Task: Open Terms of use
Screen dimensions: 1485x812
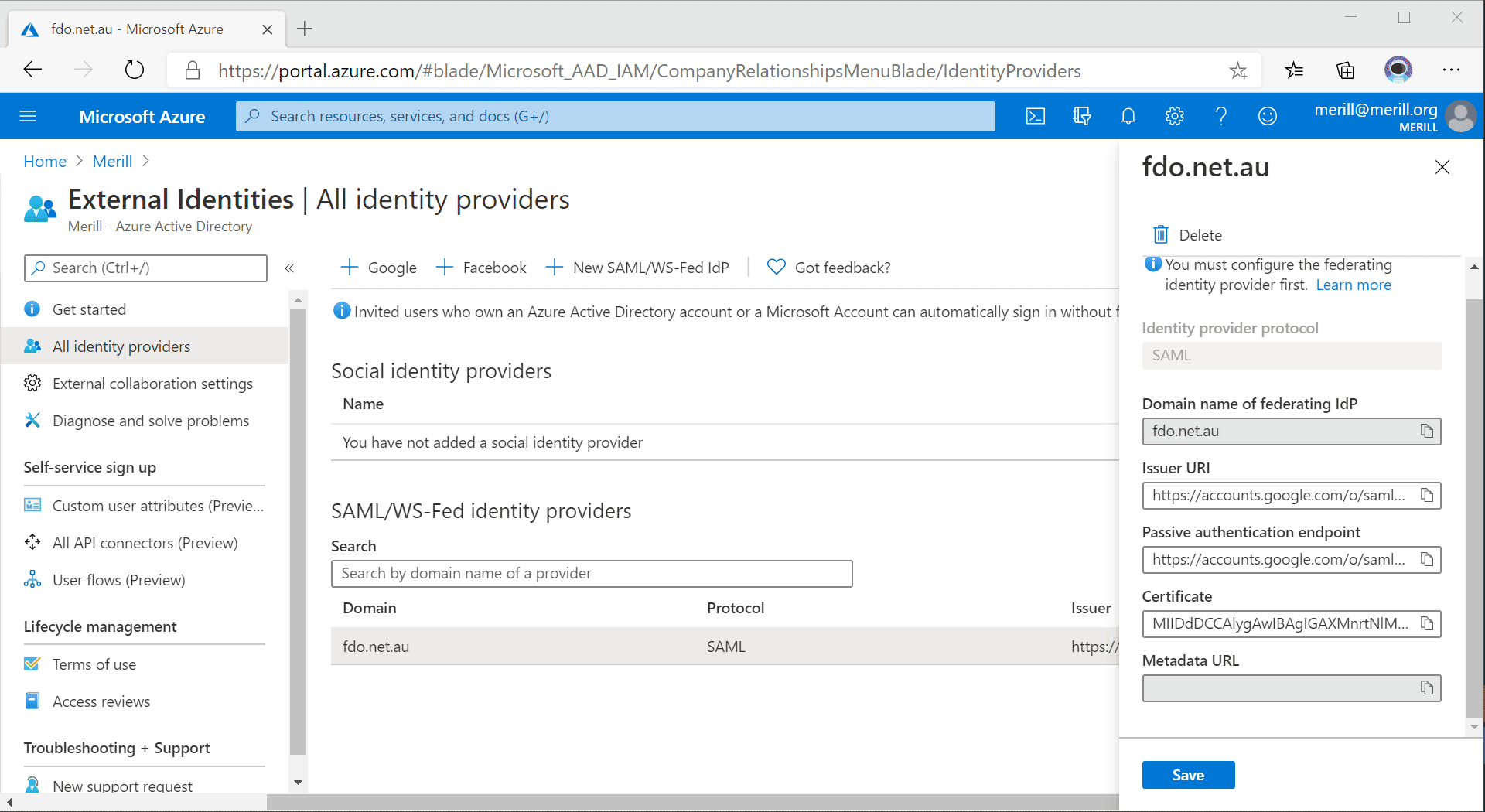Action: pos(145,664)
